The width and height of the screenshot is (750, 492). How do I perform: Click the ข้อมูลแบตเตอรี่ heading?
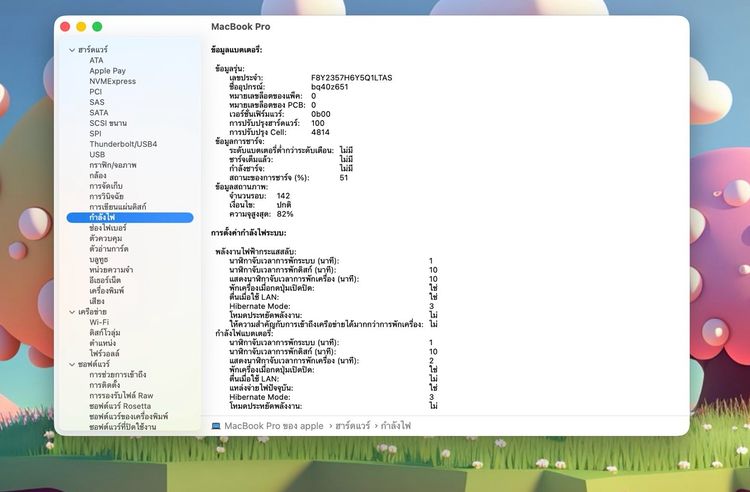coord(236,50)
